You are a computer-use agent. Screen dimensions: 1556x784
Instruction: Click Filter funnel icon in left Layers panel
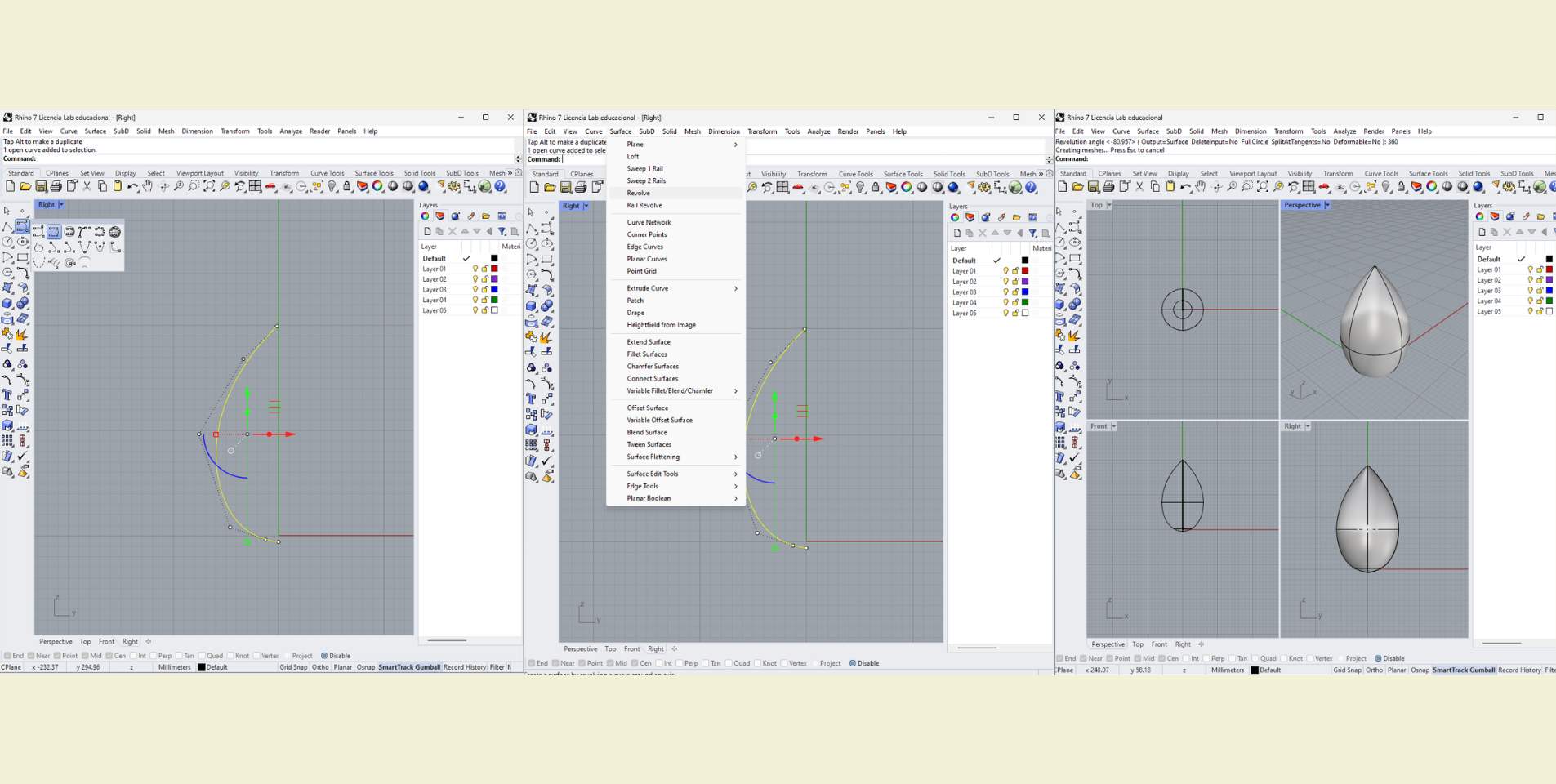coord(502,231)
